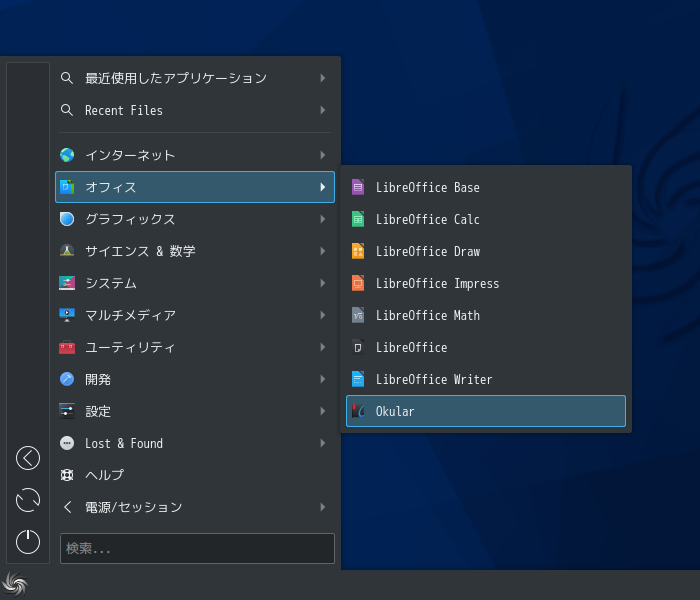The height and width of the screenshot is (600, 700).
Task: Click the power shutdown icon in sidebar
Action: pyautogui.click(x=28, y=542)
